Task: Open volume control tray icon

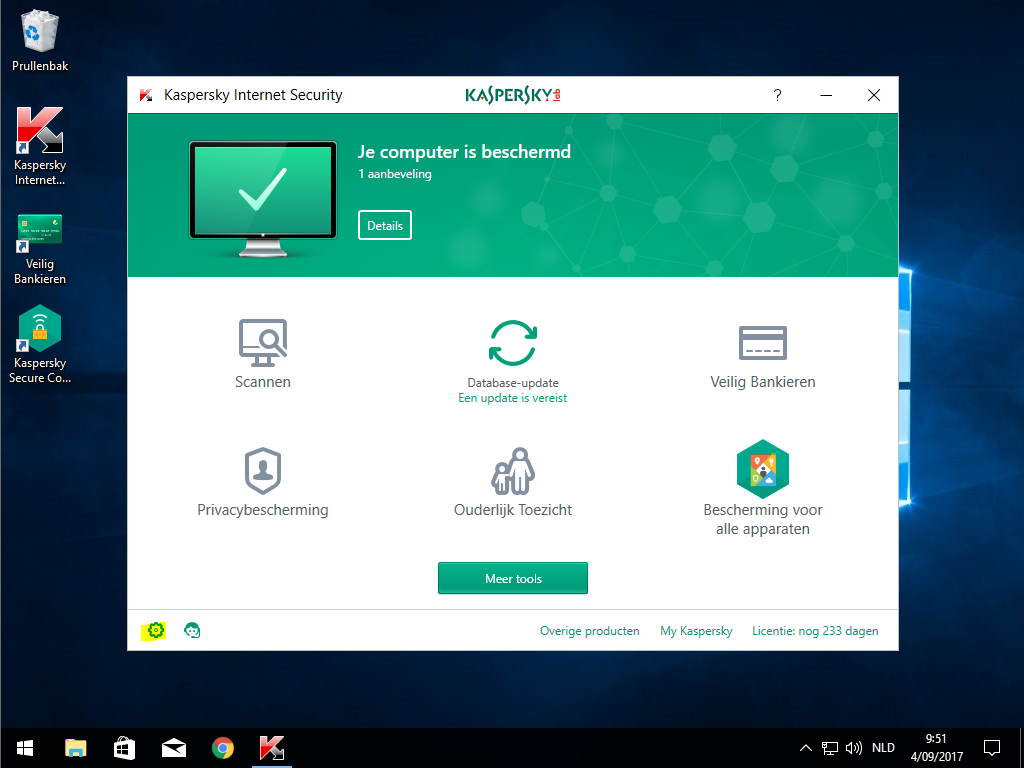Action: click(854, 748)
